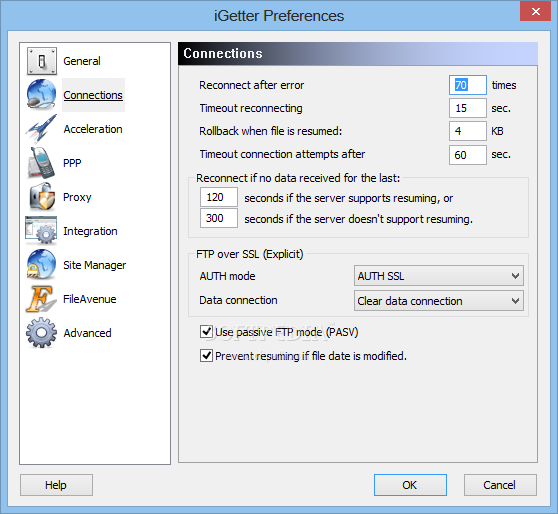Select the Connections label in sidebar
Image resolution: width=558 pixels, height=514 pixels.
click(93, 95)
